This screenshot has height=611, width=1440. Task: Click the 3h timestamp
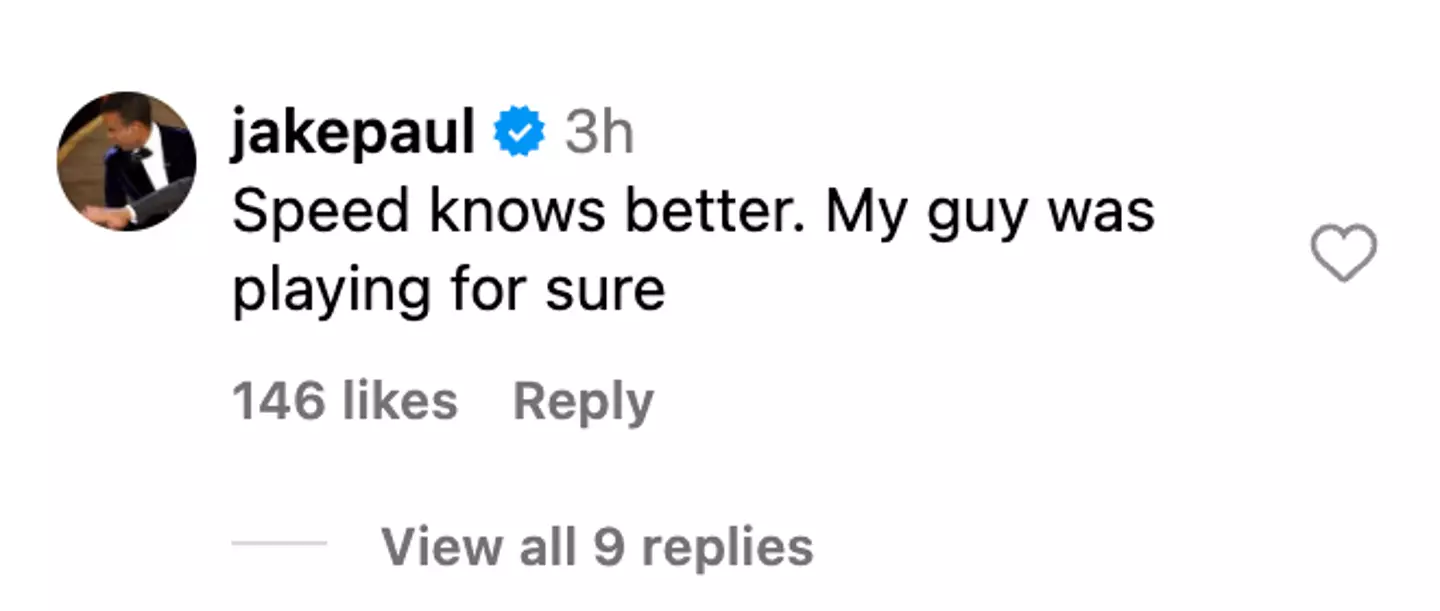point(599,134)
